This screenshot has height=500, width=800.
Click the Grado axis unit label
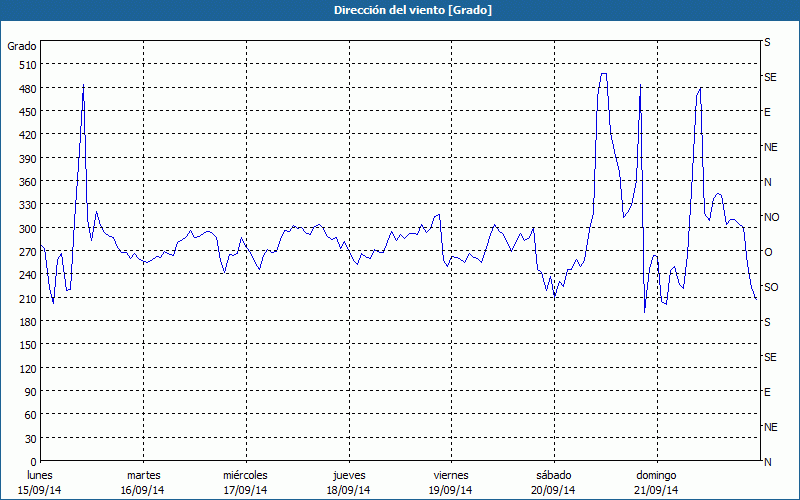[x=22, y=46]
